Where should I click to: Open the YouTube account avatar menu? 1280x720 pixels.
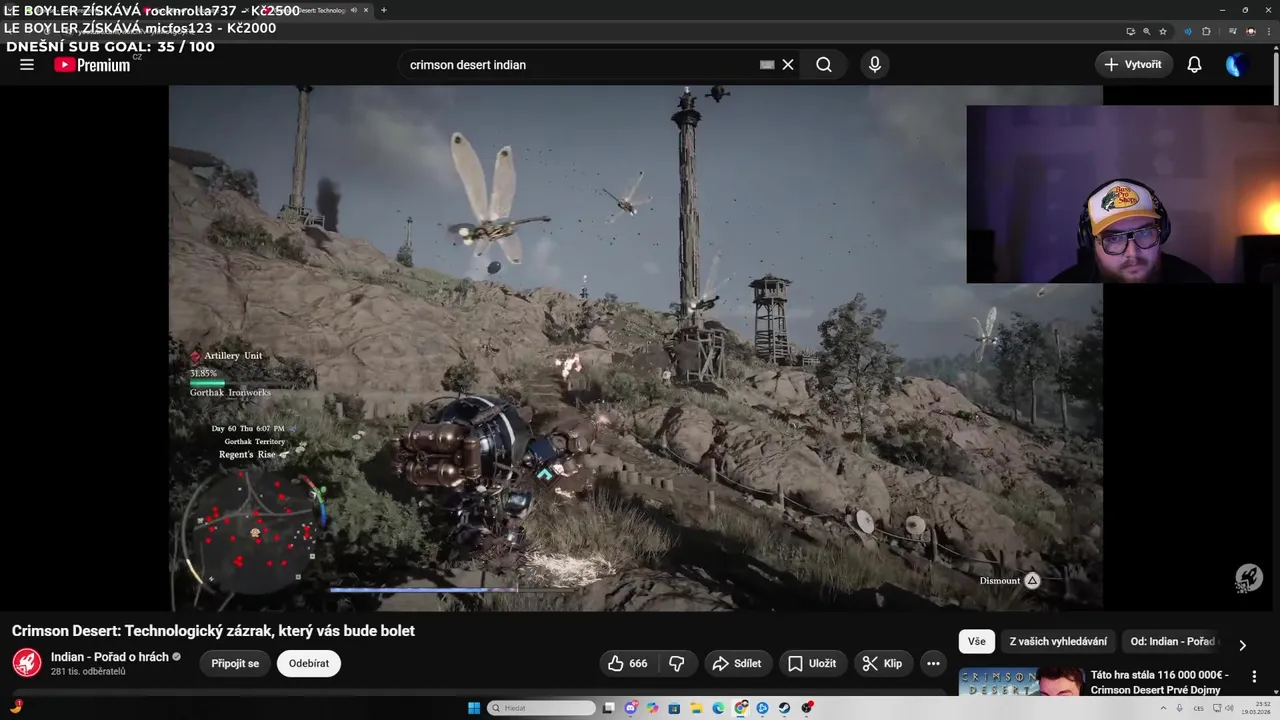point(1237,64)
